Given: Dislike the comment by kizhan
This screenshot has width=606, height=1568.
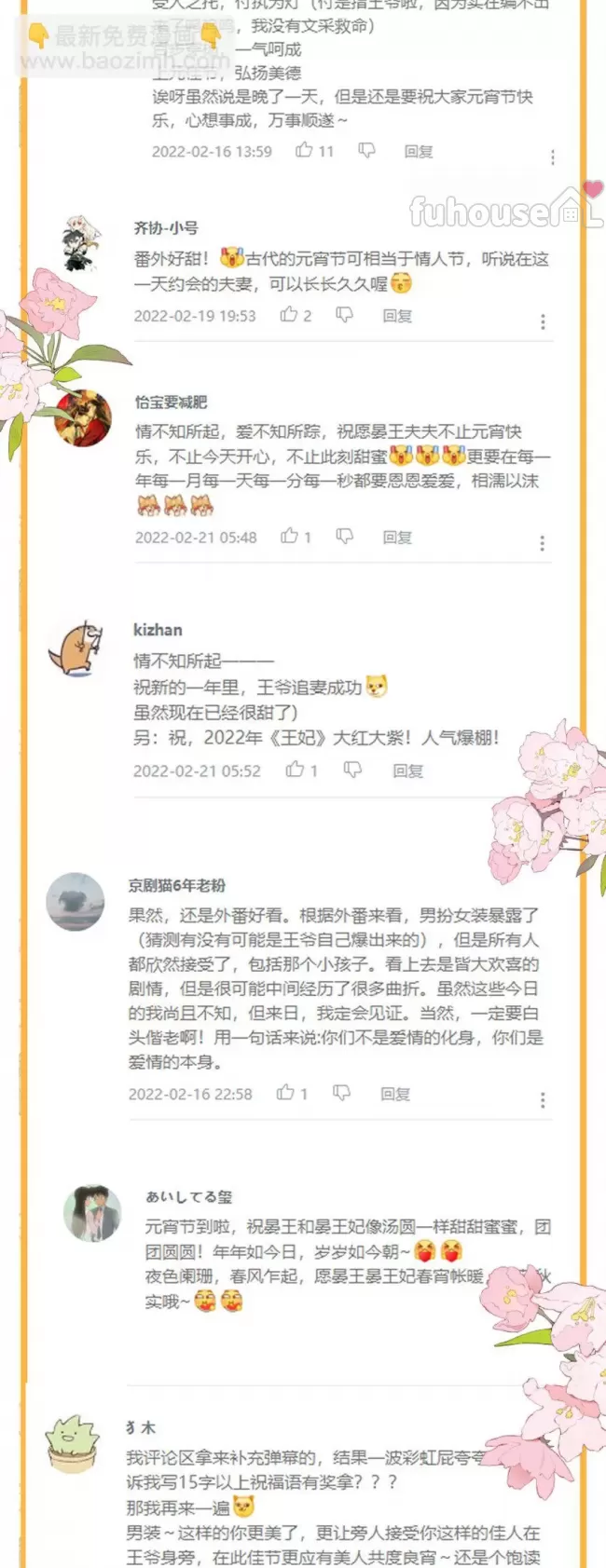Looking at the screenshot, I should coord(352,770).
